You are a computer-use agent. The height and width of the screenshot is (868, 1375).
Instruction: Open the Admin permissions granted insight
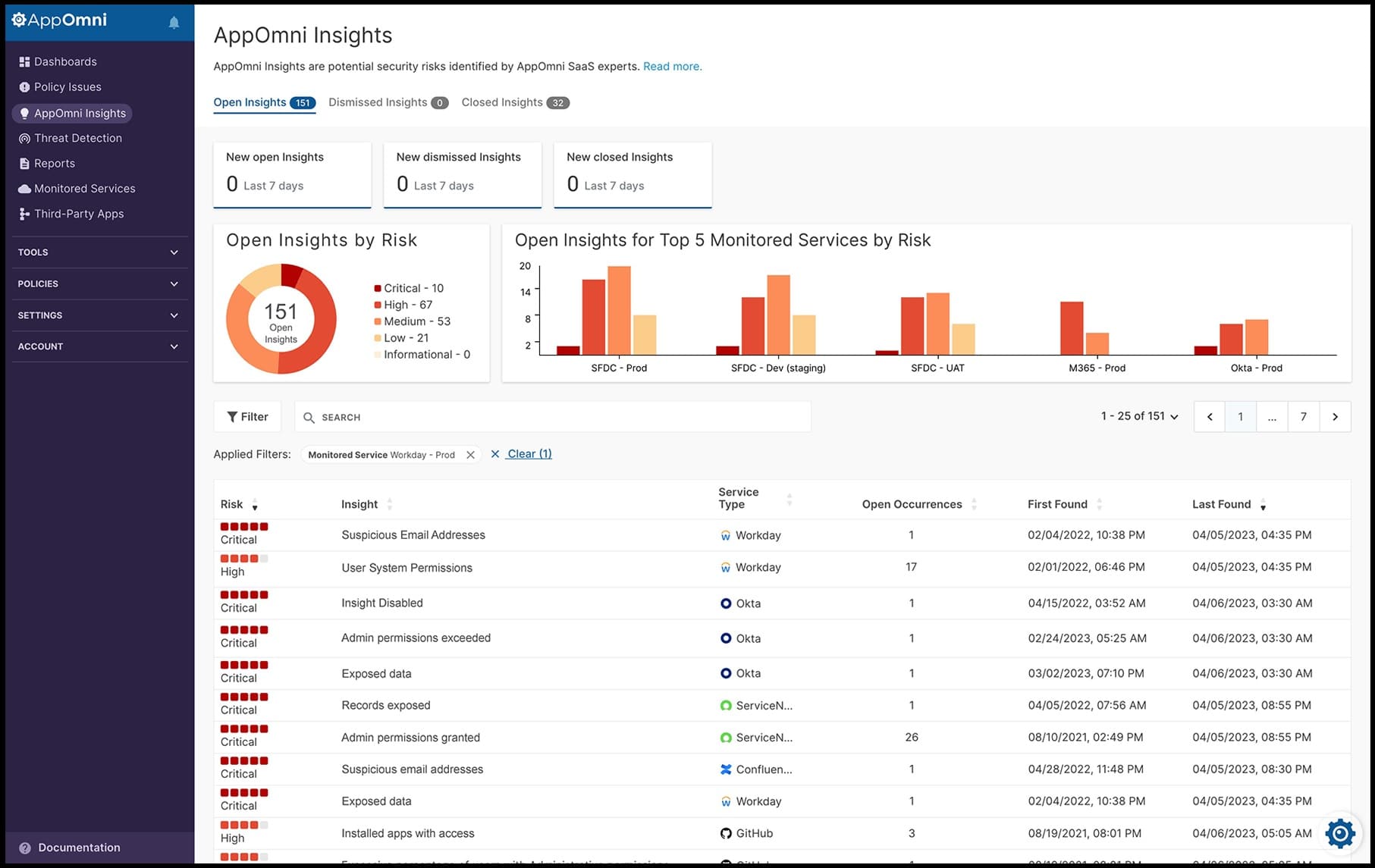point(410,737)
